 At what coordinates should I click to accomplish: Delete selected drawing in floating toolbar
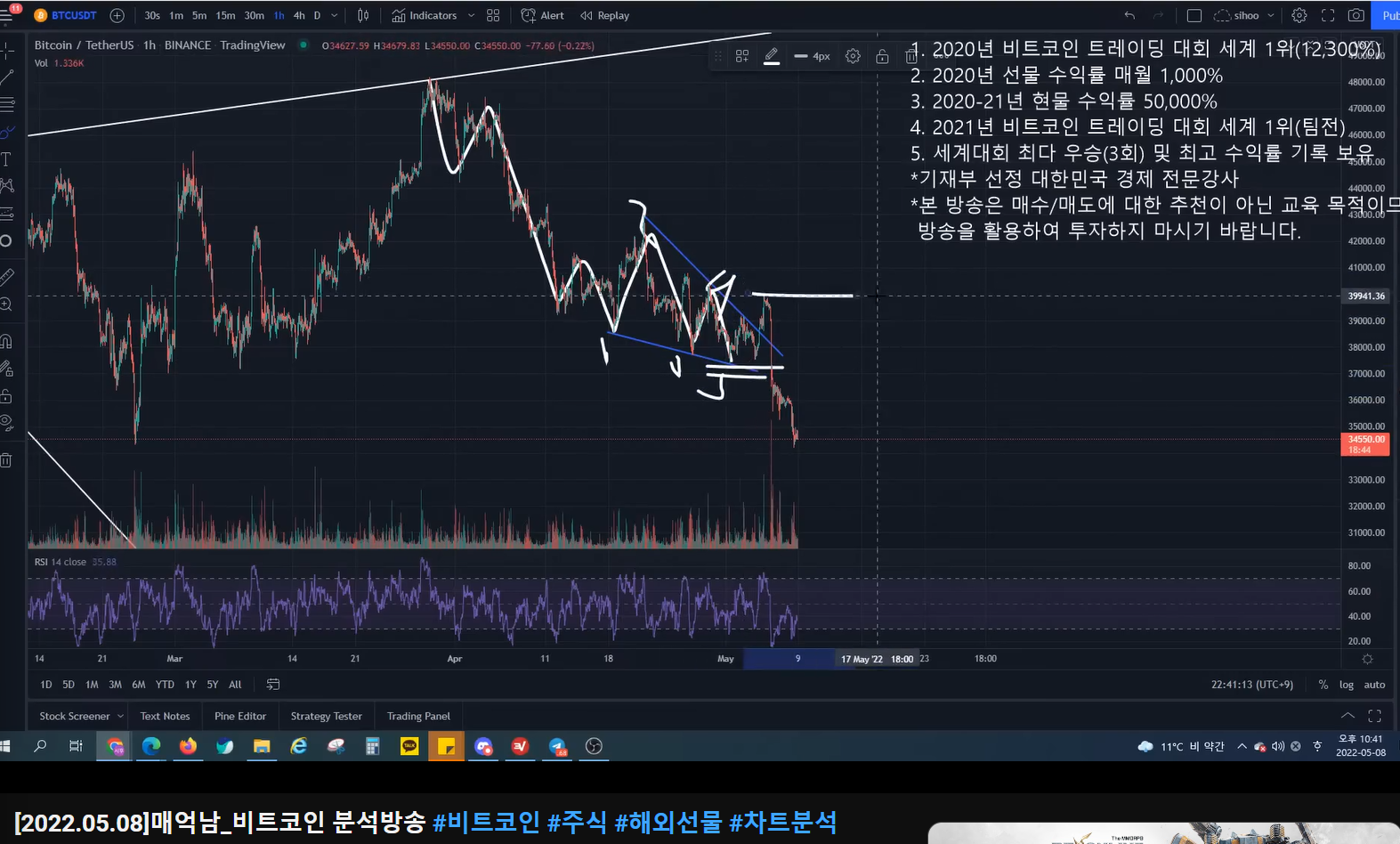click(x=910, y=56)
